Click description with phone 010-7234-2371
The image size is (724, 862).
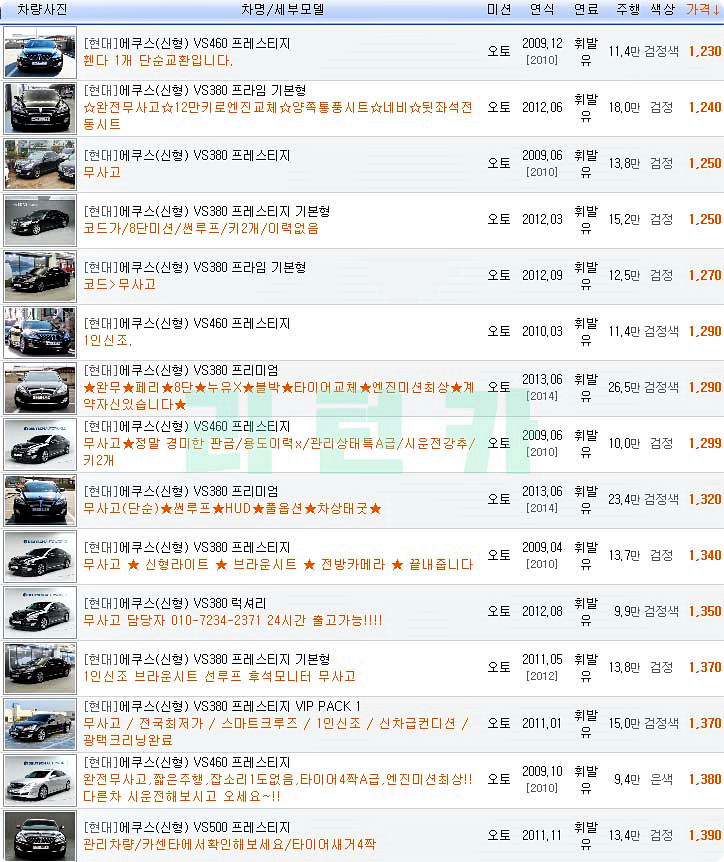pos(233,621)
